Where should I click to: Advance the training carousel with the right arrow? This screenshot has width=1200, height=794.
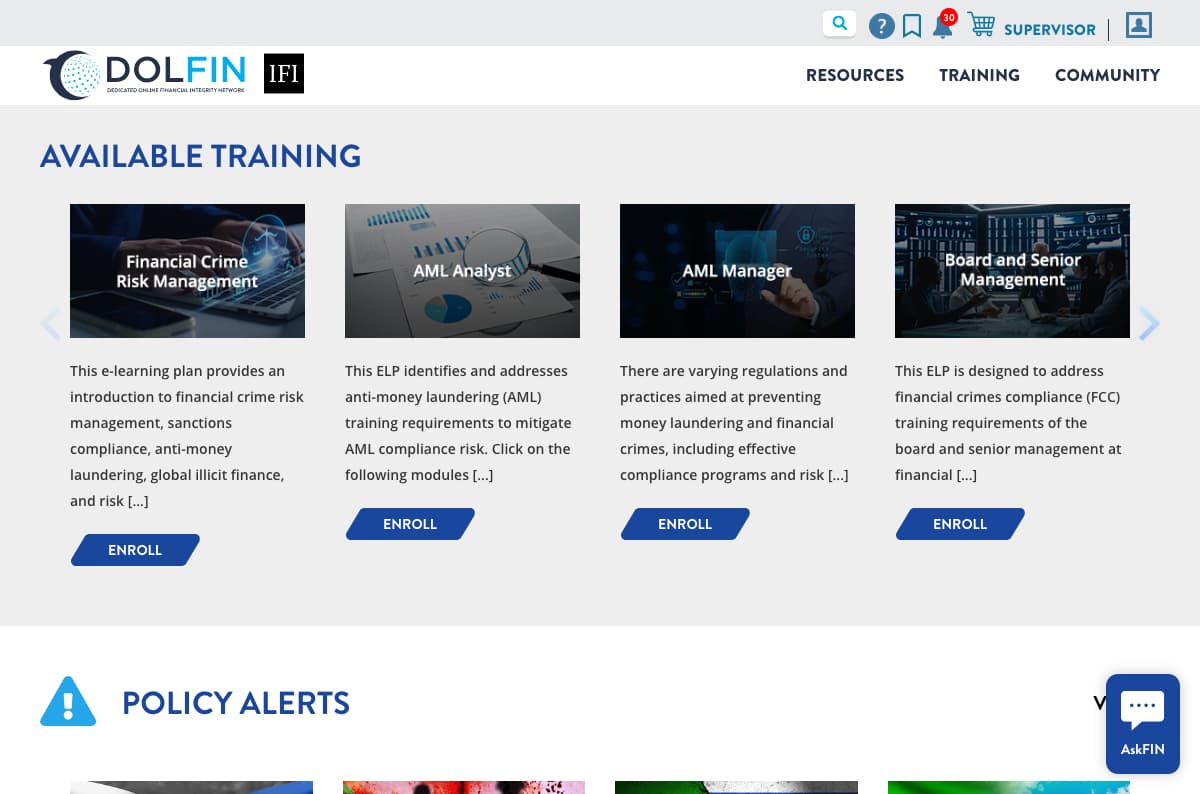[x=1149, y=324]
